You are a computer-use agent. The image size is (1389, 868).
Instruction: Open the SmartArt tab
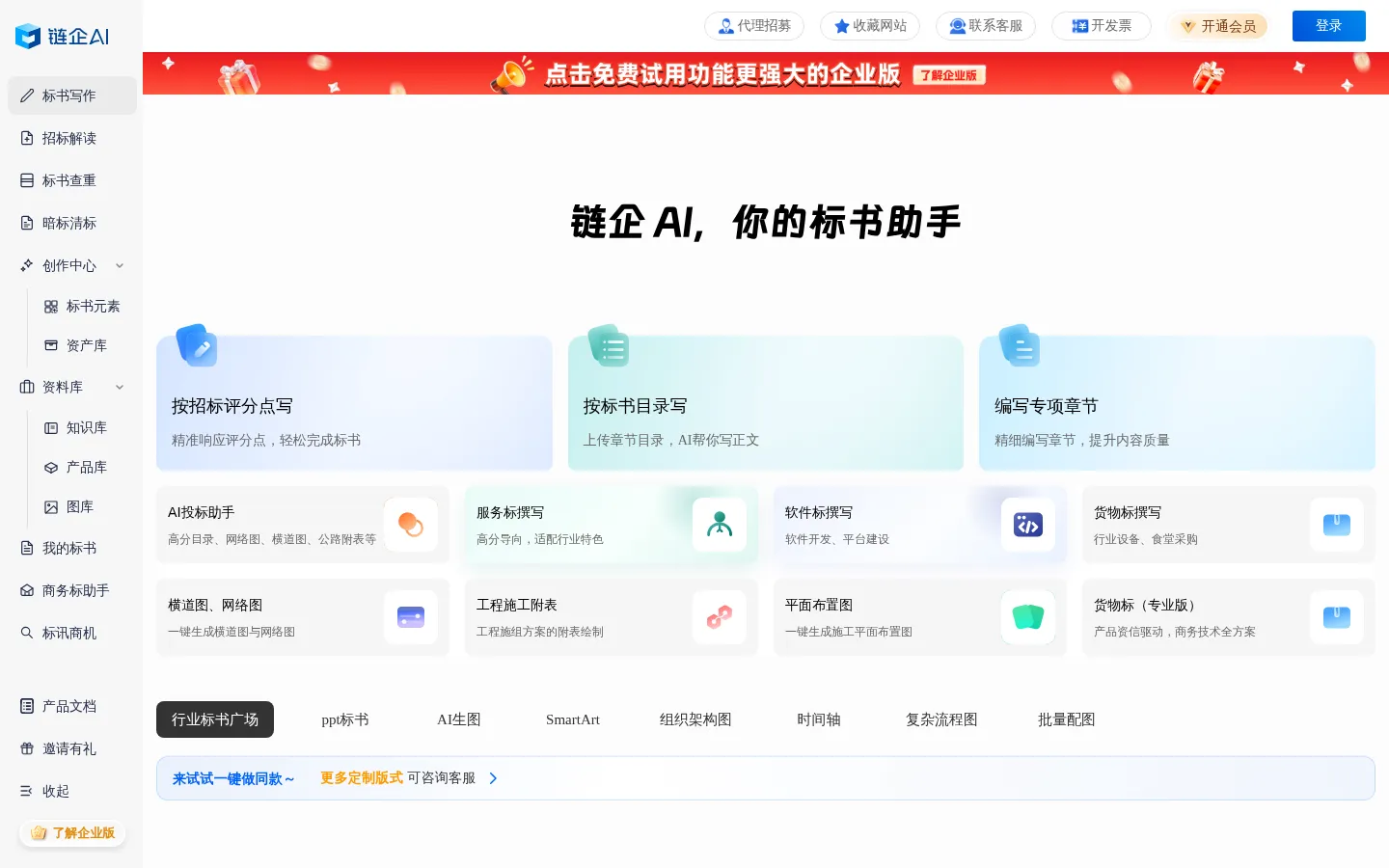coord(573,719)
